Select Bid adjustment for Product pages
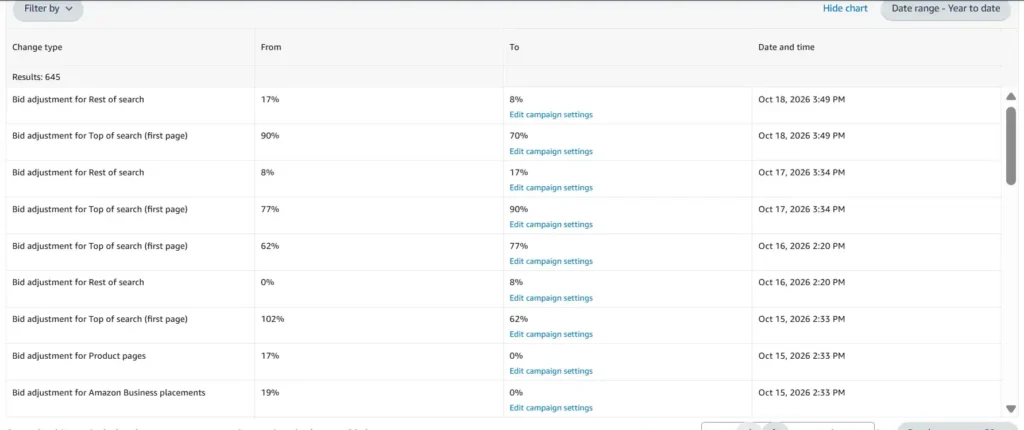1024x430 pixels. point(79,356)
